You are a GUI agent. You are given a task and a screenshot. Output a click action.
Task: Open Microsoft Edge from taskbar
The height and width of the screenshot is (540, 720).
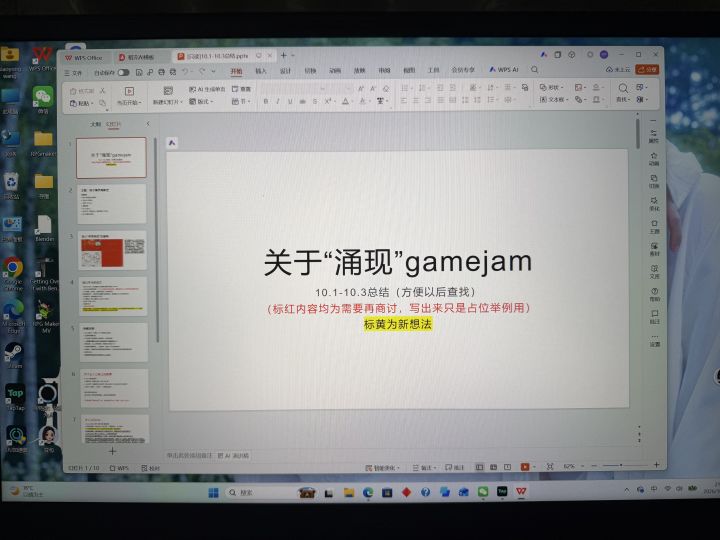coord(368,492)
